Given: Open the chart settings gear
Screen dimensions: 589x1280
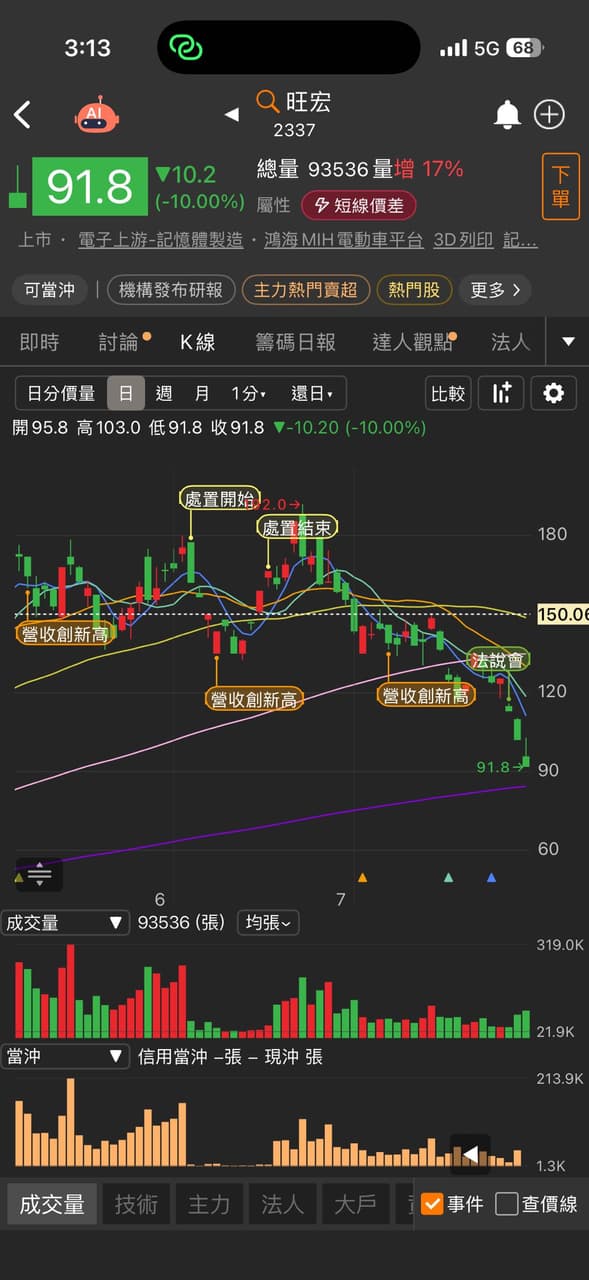Looking at the screenshot, I should (x=553, y=393).
